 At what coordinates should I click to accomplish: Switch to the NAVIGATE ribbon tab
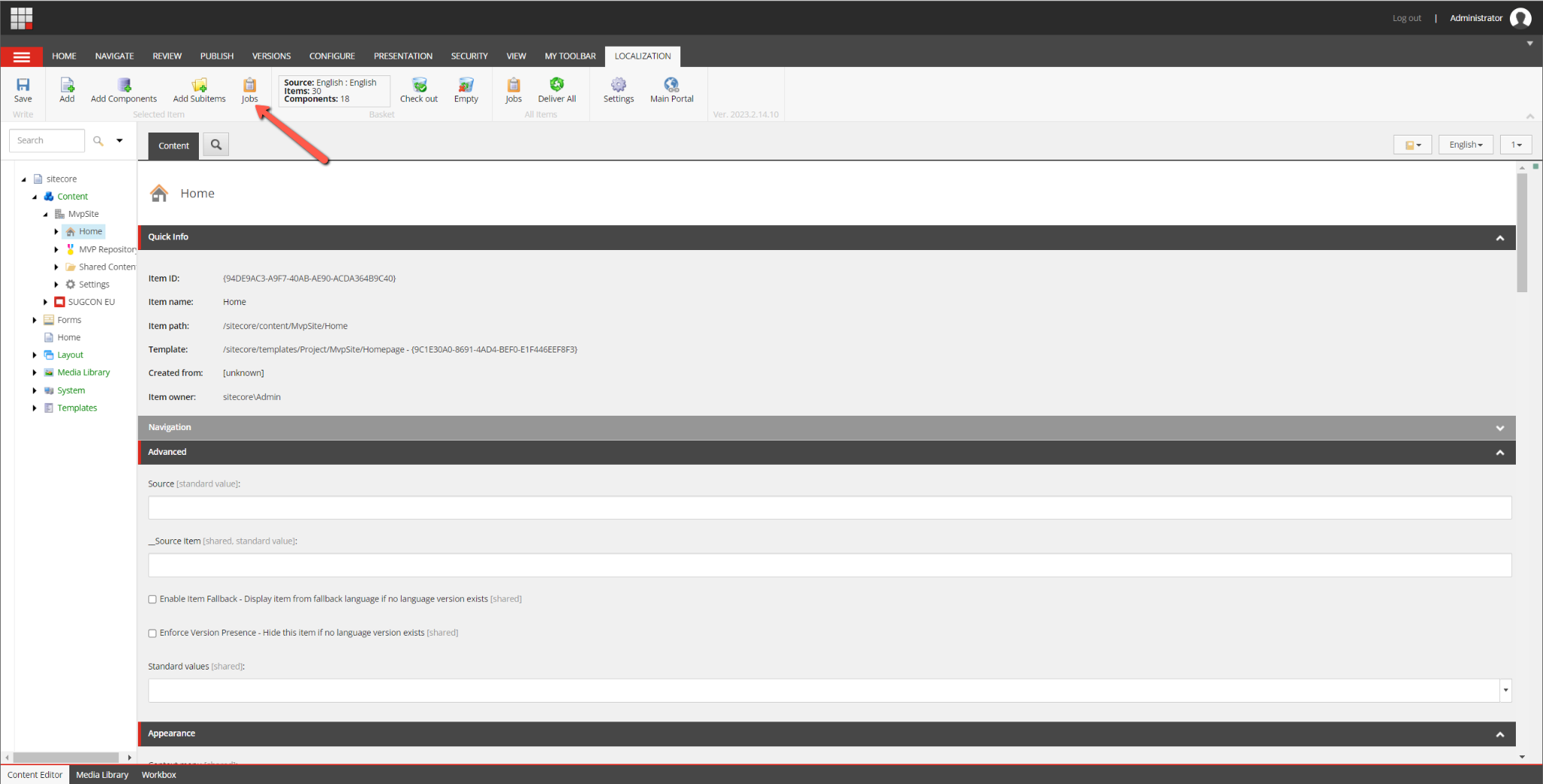point(115,56)
